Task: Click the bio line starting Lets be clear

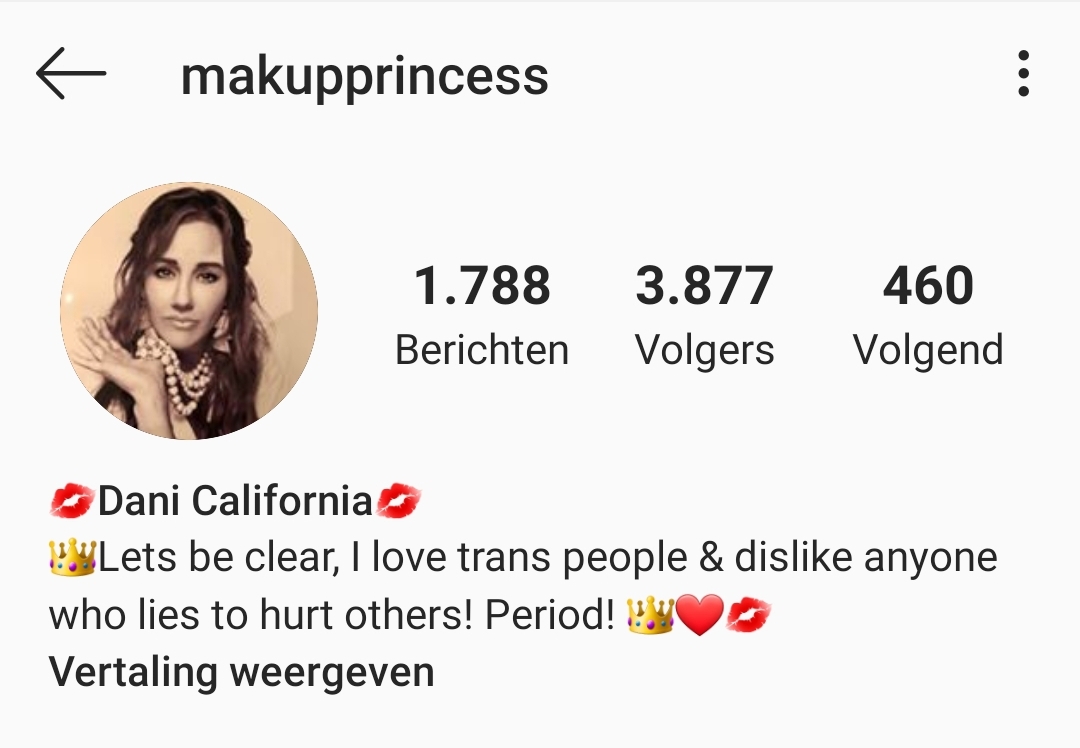Action: click(523, 557)
